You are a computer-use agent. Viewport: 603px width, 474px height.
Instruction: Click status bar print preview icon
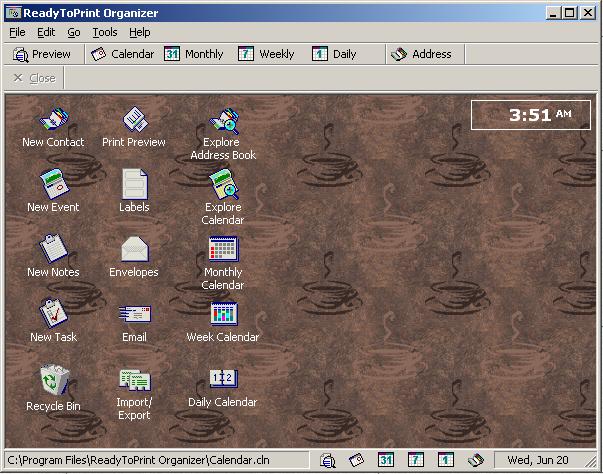tap(328, 460)
